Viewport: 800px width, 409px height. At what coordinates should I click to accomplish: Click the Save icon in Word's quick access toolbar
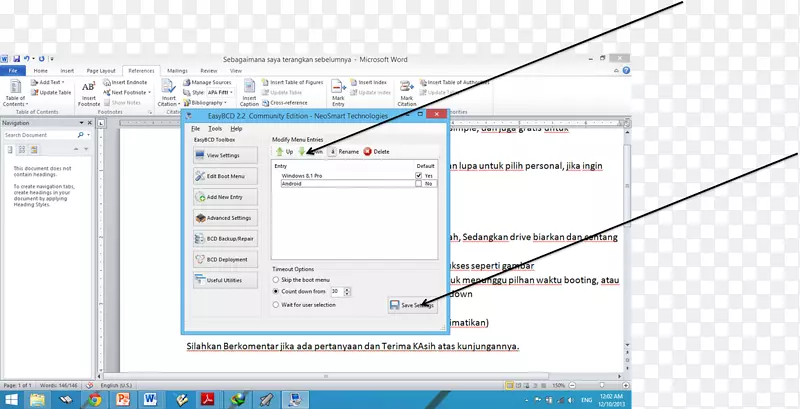click(16, 59)
